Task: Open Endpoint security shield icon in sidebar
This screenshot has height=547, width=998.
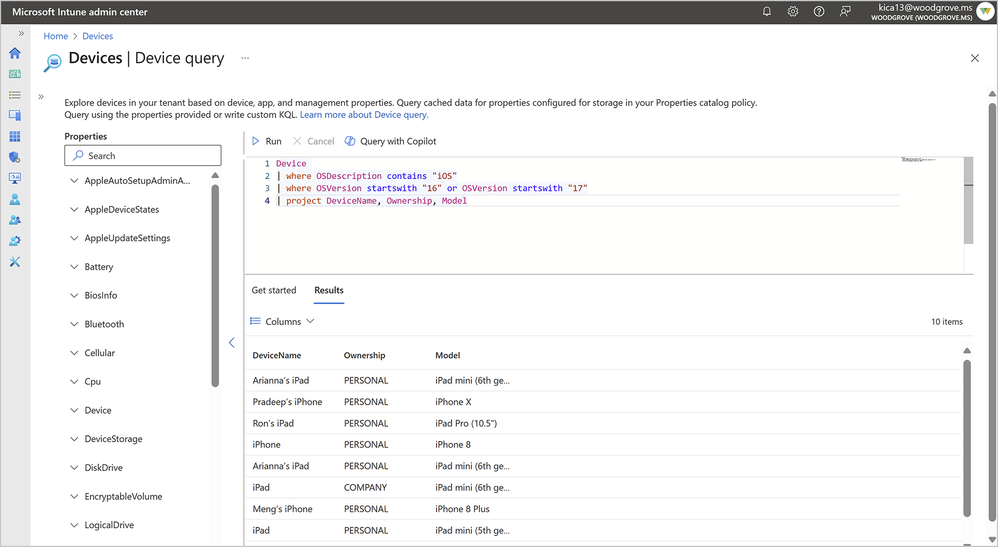Action: tap(14, 157)
